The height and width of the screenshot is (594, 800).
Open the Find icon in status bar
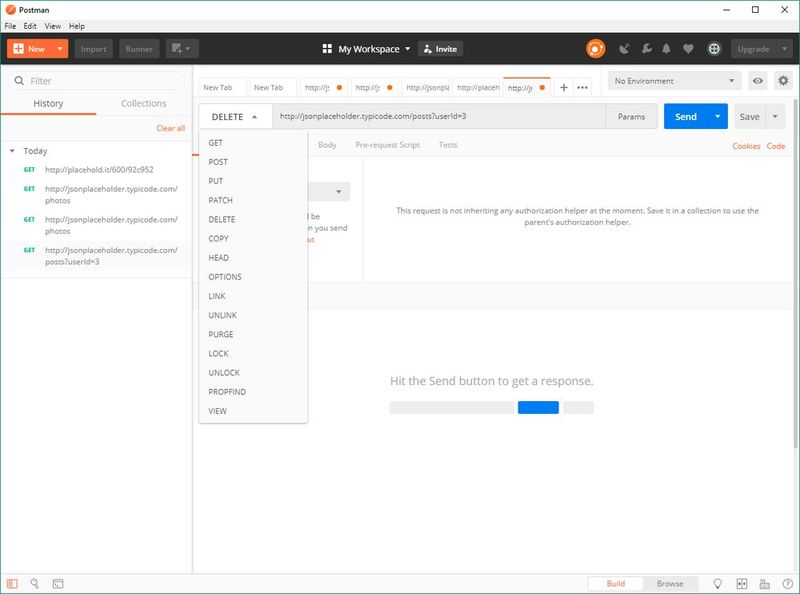(x=35, y=583)
